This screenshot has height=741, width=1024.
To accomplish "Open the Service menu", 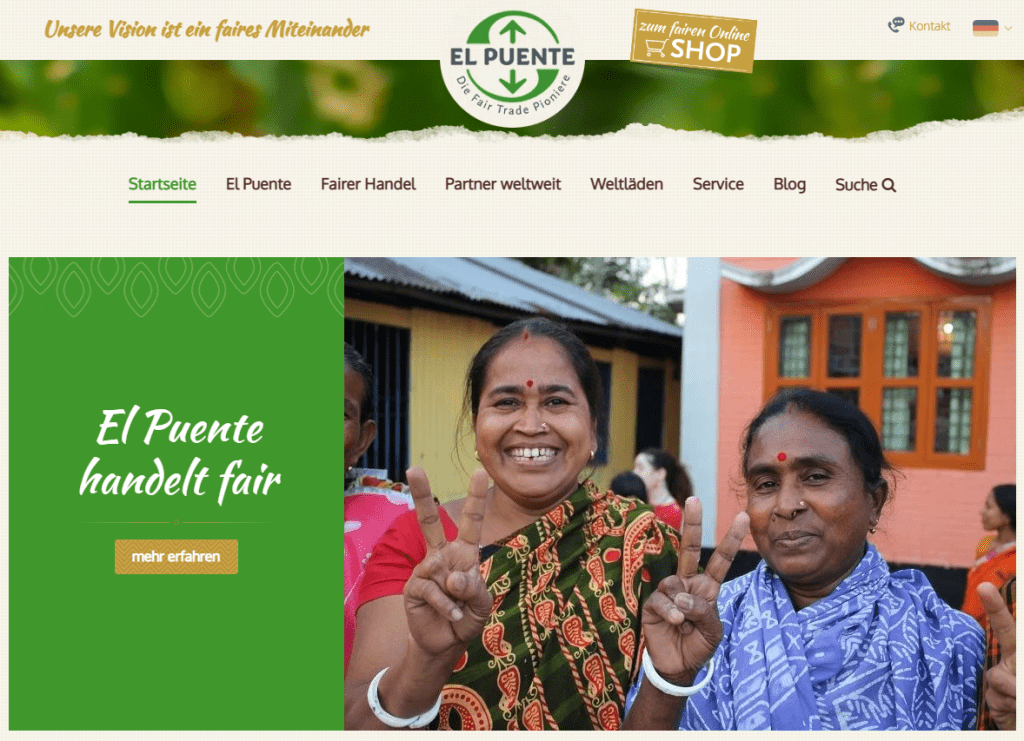I will [x=718, y=184].
